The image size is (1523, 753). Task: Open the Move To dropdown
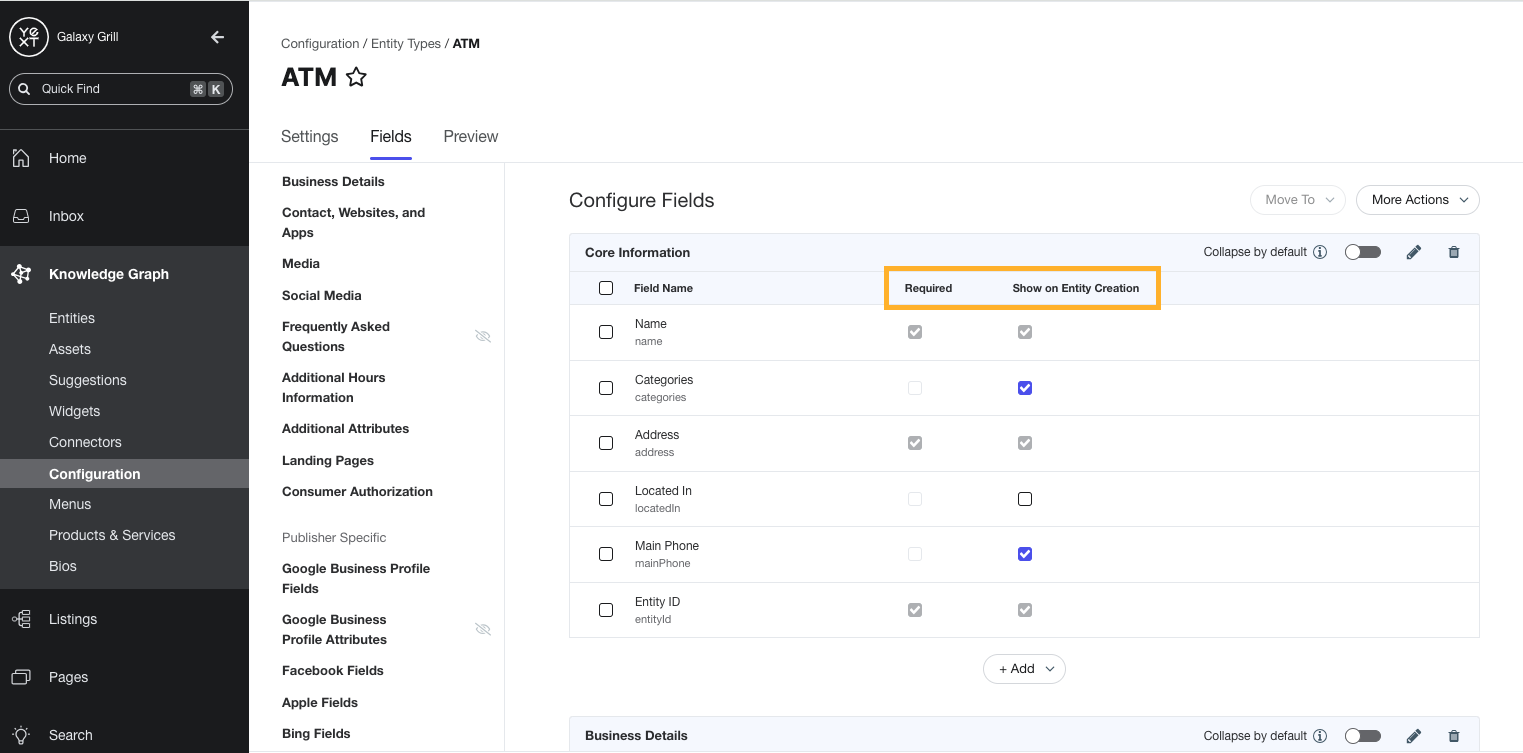click(1297, 200)
